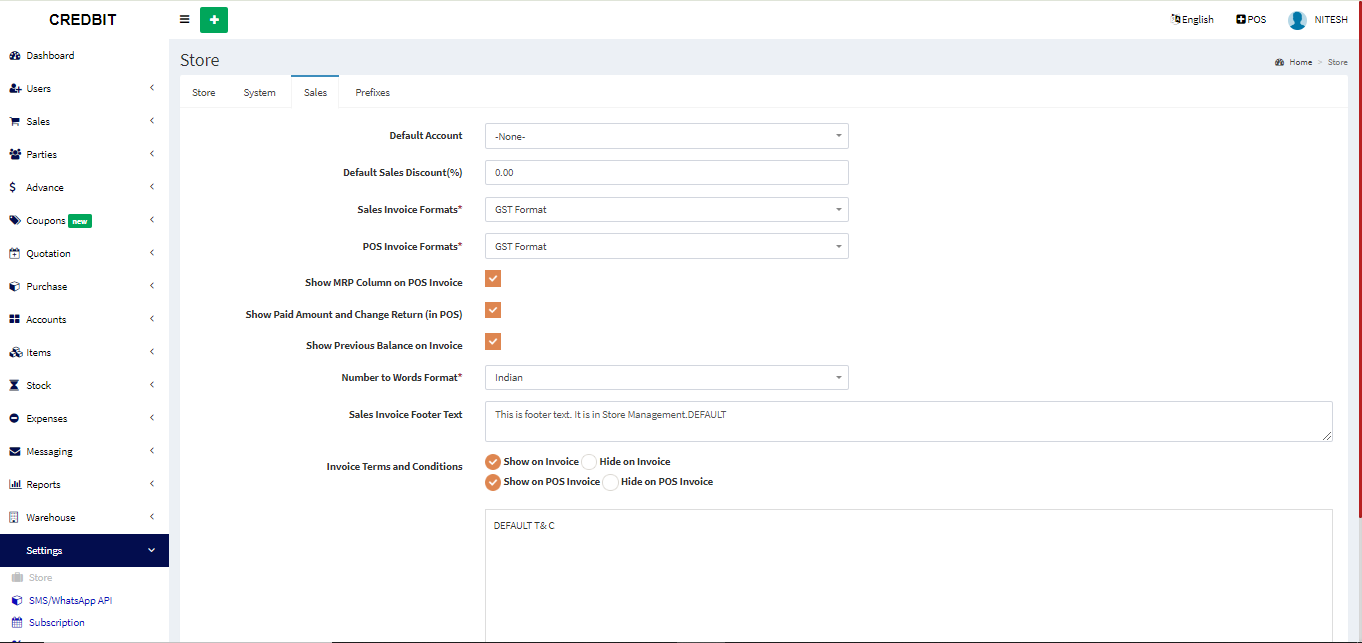Viewport: 1362px width, 643px height.
Task: Click the terms and conditions text area
Action: [909, 576]
